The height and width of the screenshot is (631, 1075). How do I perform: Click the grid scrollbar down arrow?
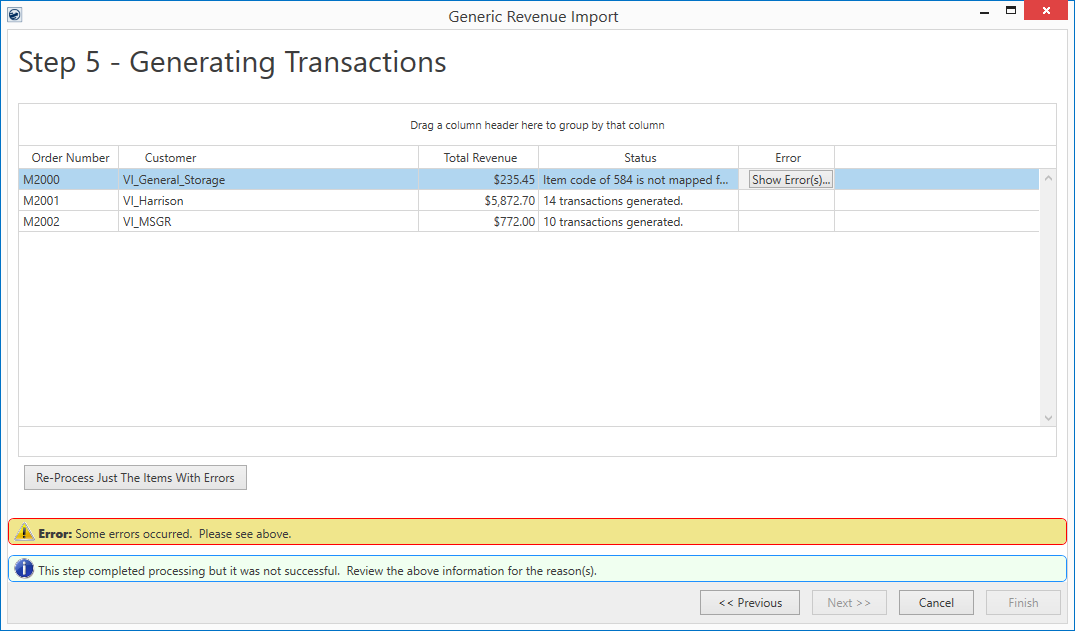click(x=1048, y=418)
